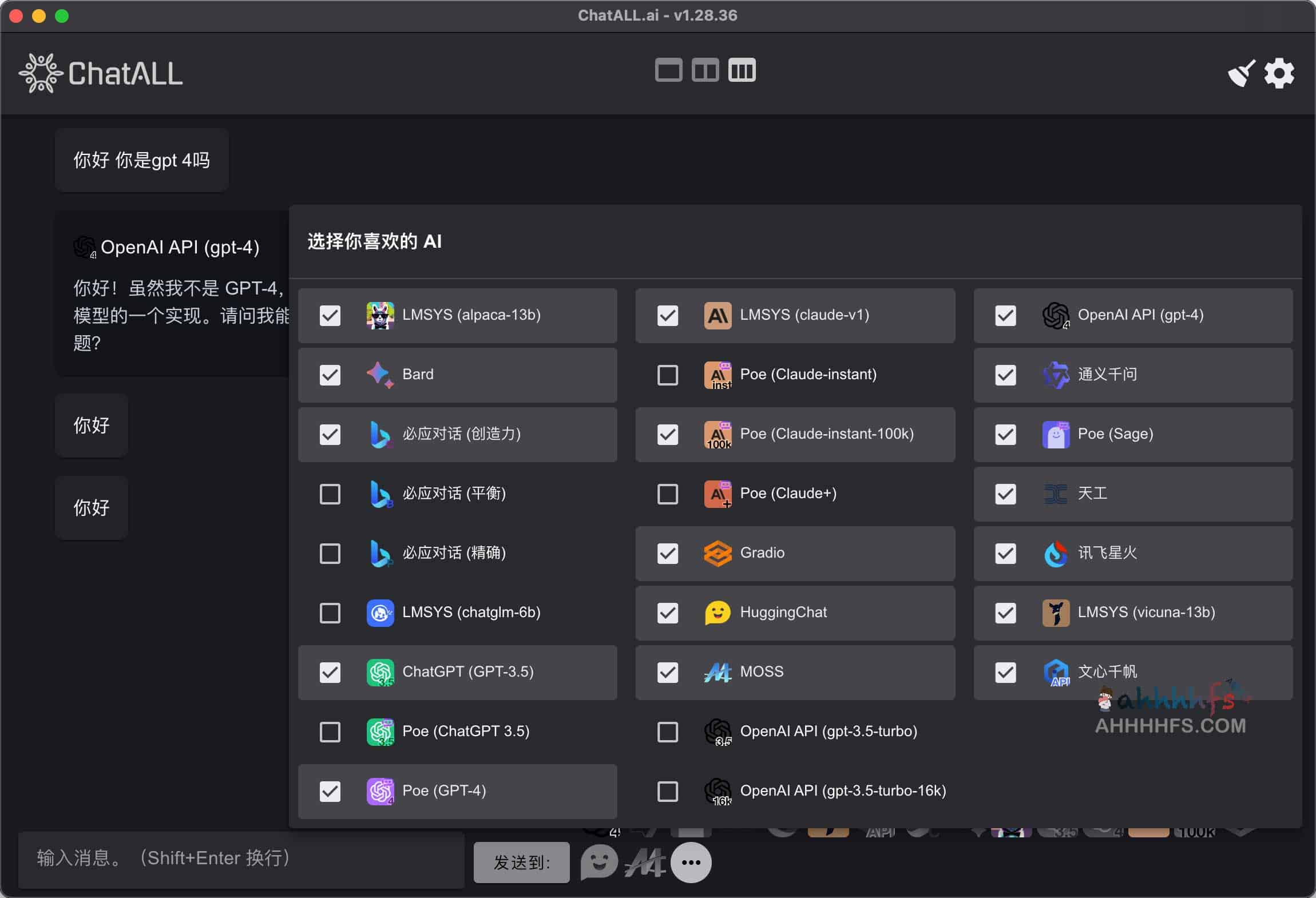1316x898 pixels.
Task: Click the Bard sparkle icon
Action: [x=379, y=375]
